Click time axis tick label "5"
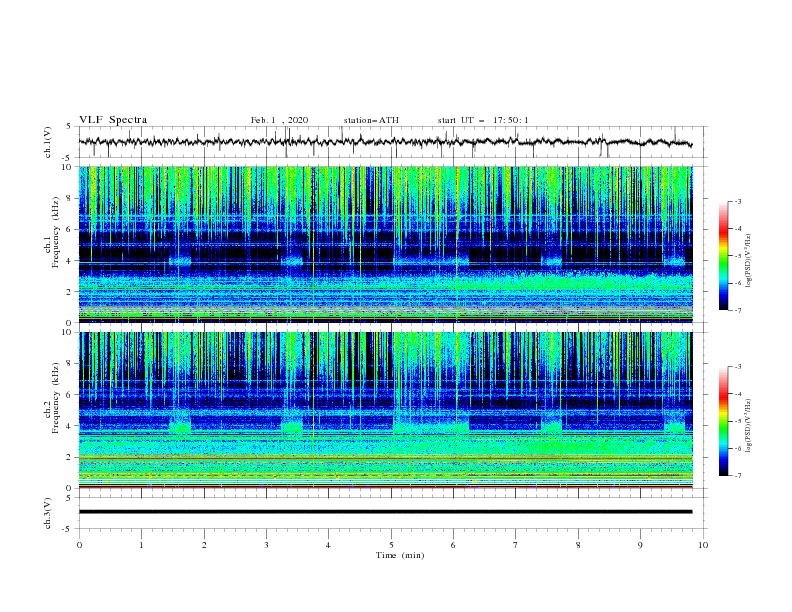Image resolution: width=792 pixels, height=612 pixels. pyautogui.click(x=391, y=545)
